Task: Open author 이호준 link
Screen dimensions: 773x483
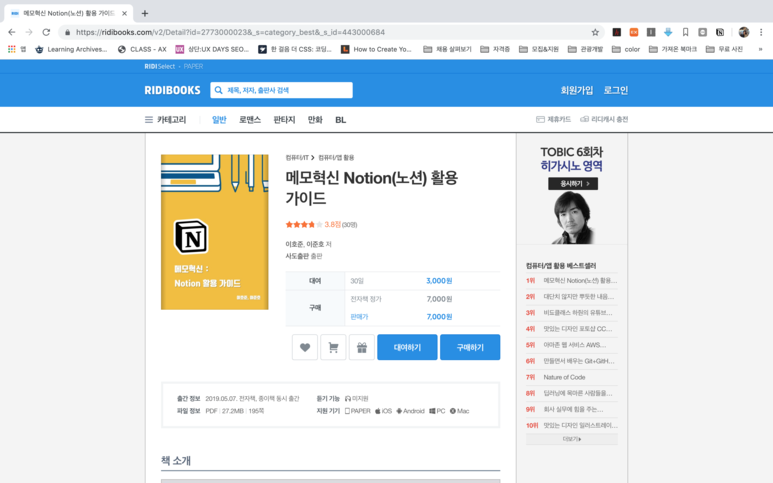Action: tap(295, 244)
